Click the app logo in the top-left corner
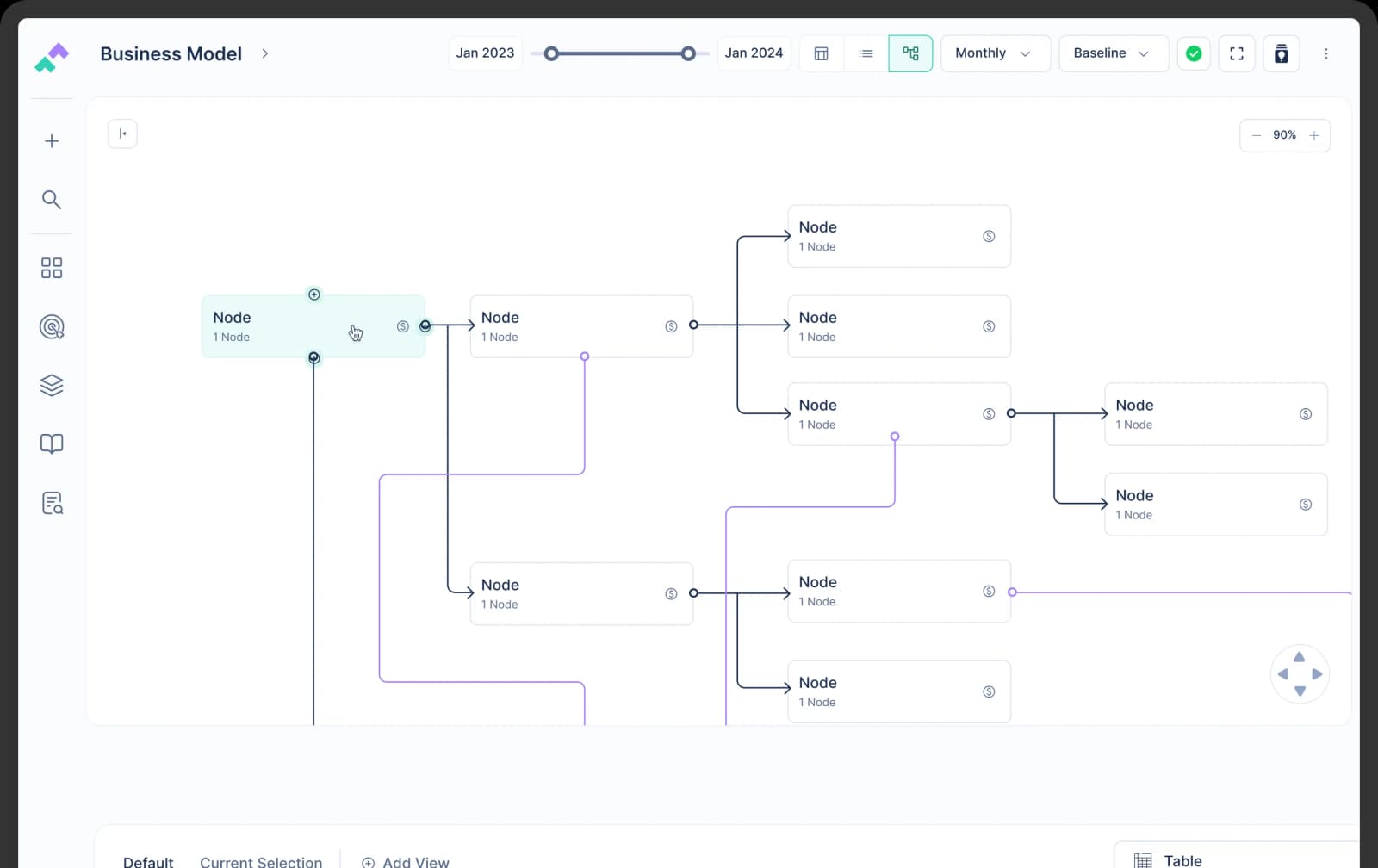This screenshot has height=868, width=1378. (x=52, y=58)
